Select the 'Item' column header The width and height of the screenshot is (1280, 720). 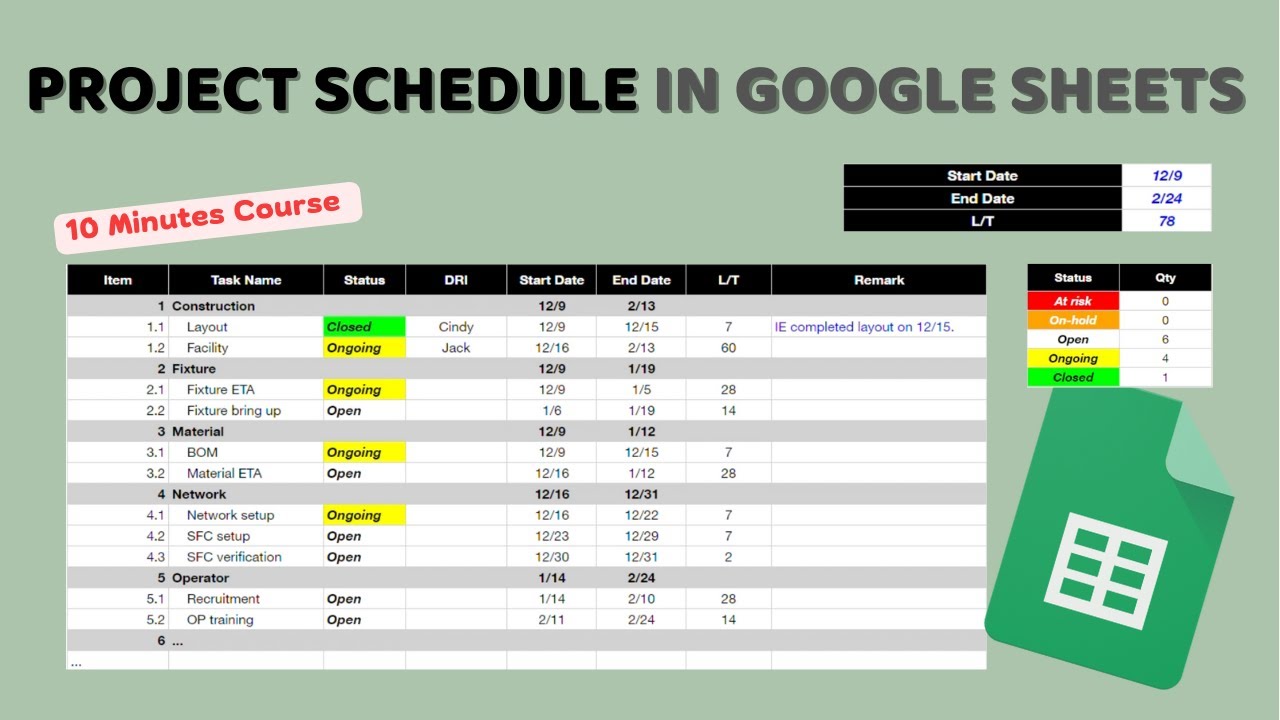click(118, 280)
